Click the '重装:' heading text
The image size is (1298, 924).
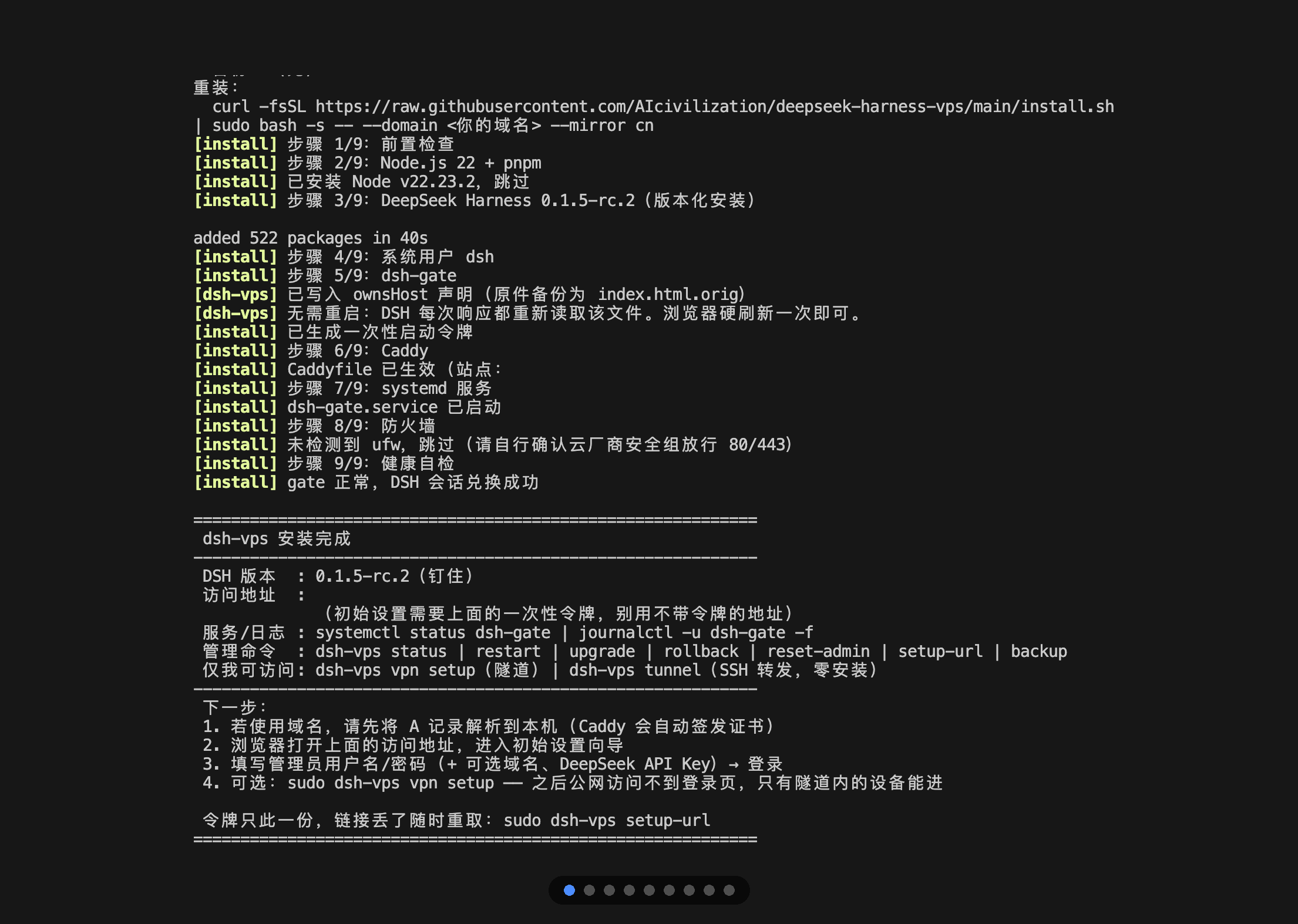click(x=216, y=87)
